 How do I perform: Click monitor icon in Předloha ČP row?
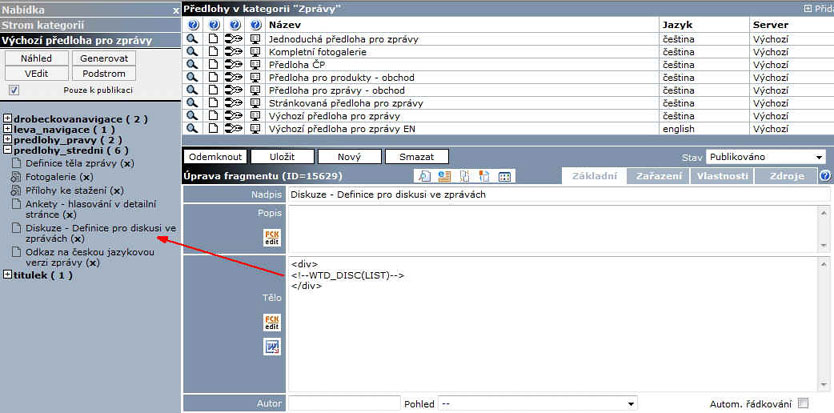pos(255,65)
